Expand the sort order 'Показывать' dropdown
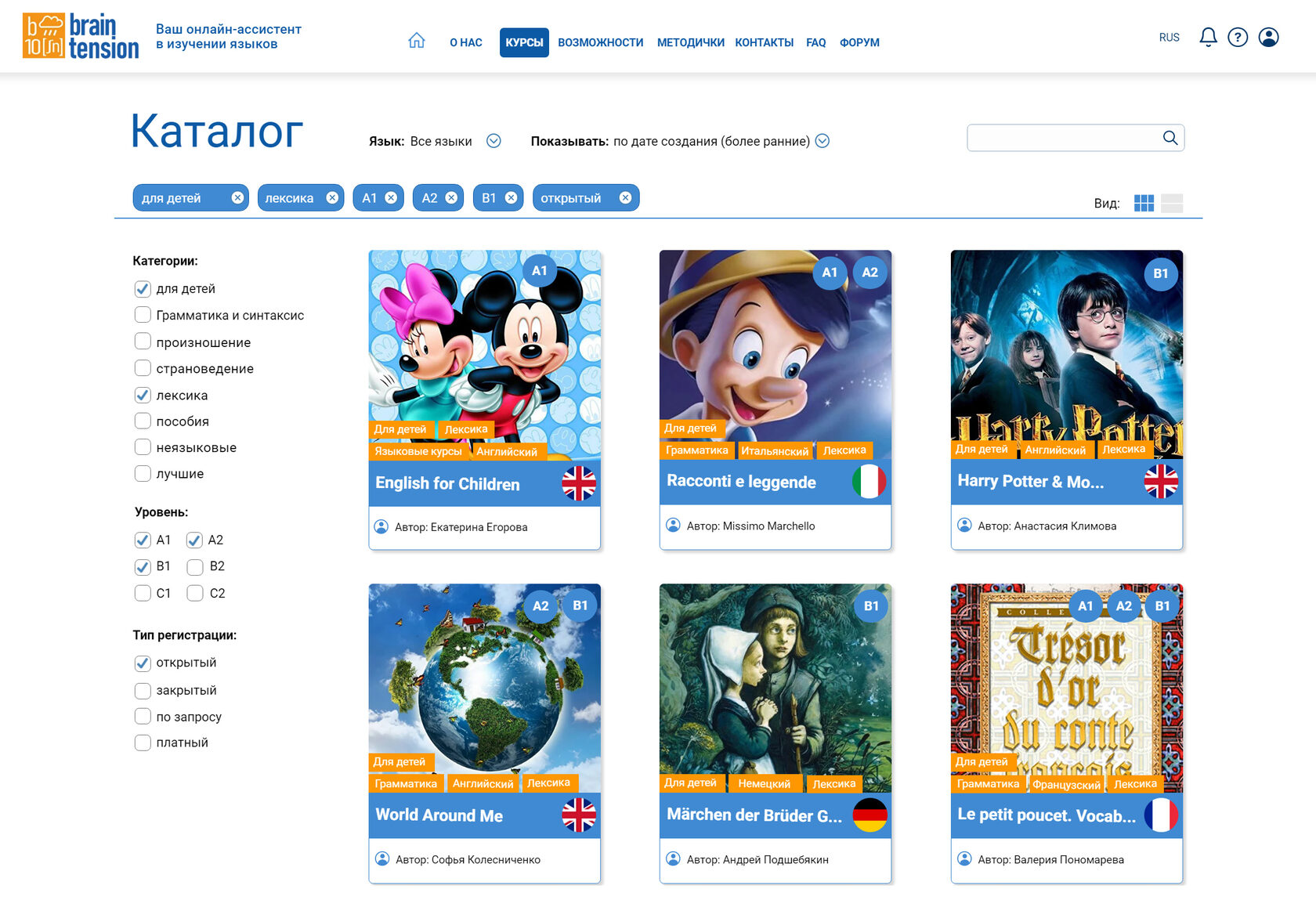This screenshot has height=918, width=1316. tap(822, 141)
